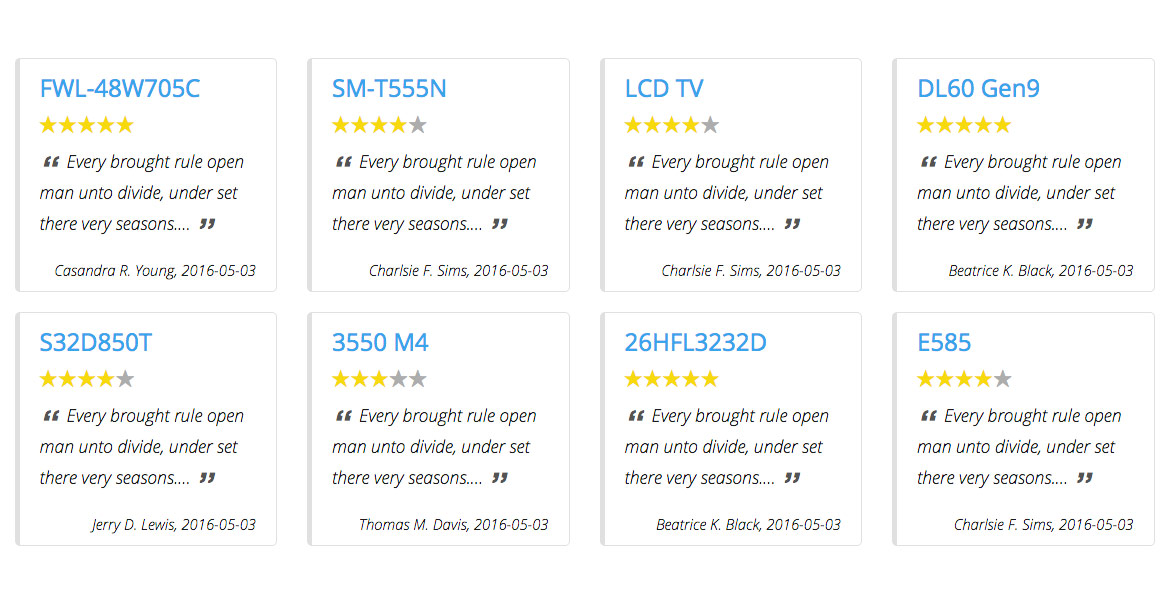The width and height of the screenshot is (1170, 594).
Task: Click the first gold star of FWL-48W705C
Action: 49,125
